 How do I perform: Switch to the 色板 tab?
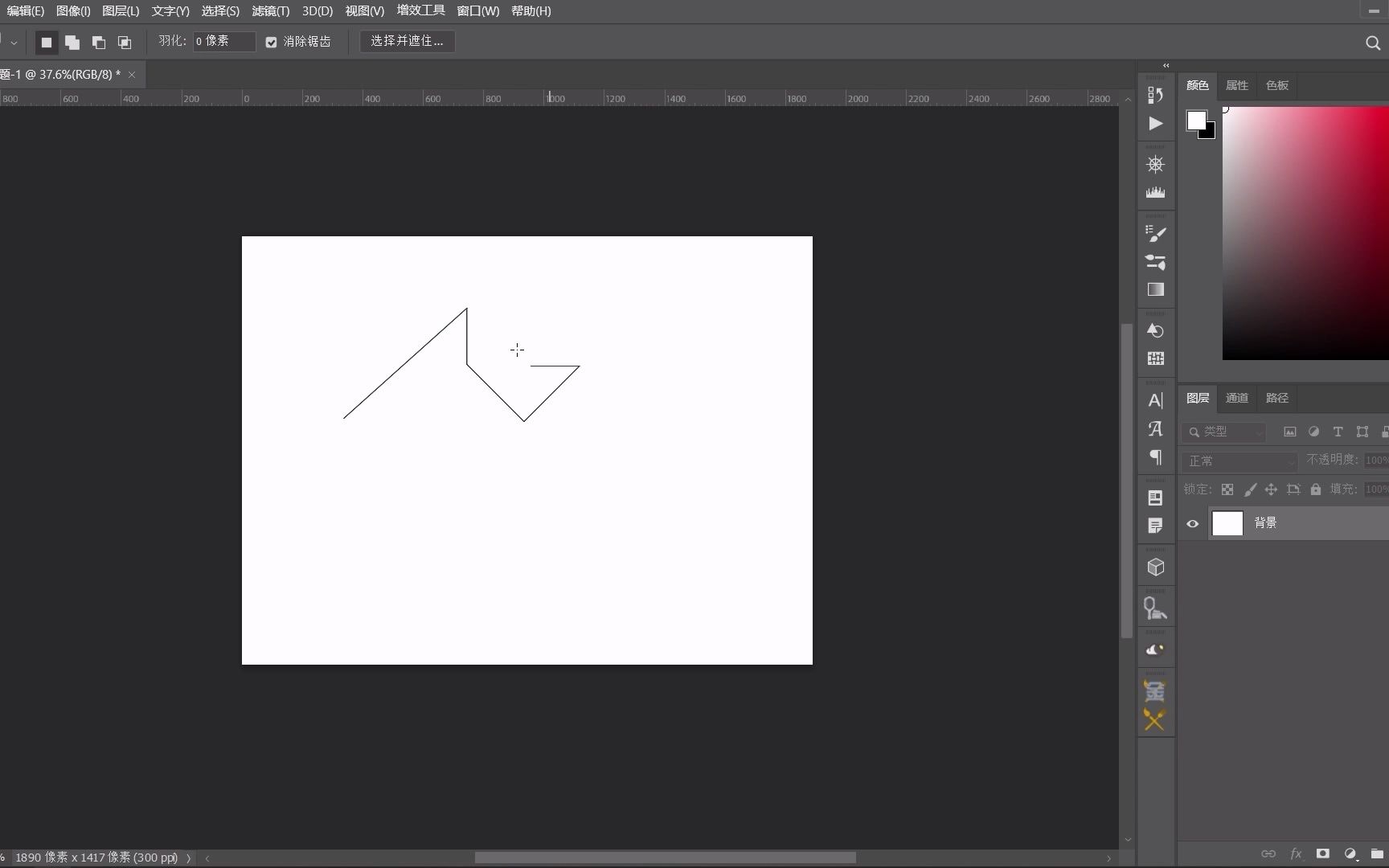point(1276,85)
